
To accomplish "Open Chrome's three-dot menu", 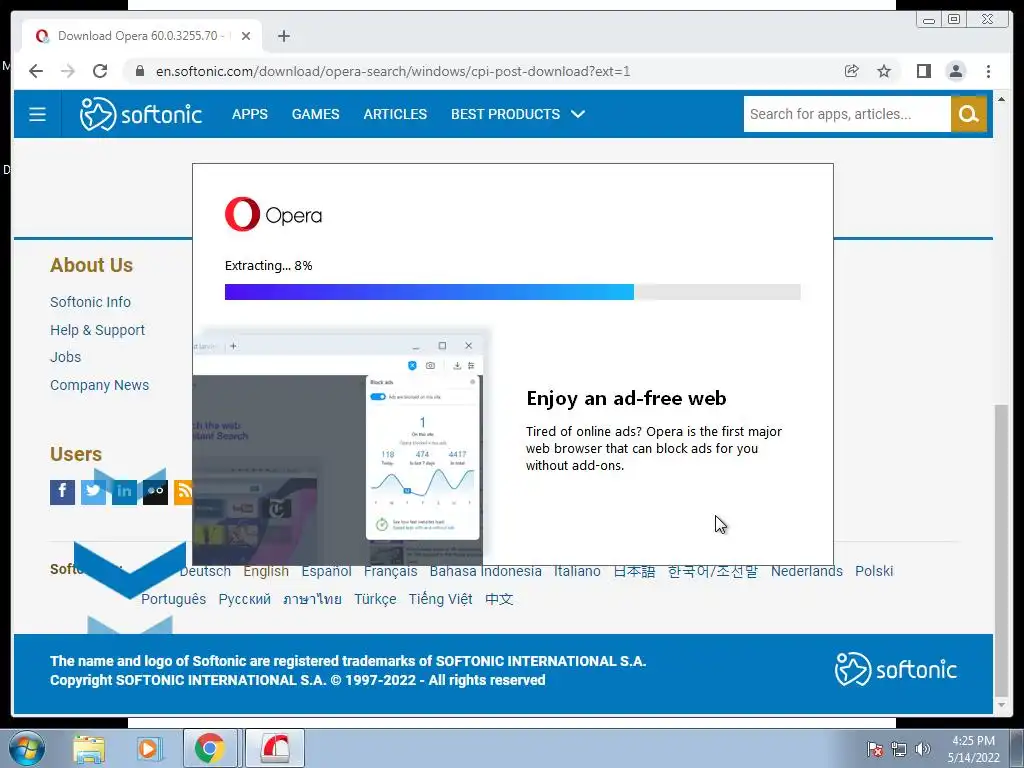I will tap(988, 71).
